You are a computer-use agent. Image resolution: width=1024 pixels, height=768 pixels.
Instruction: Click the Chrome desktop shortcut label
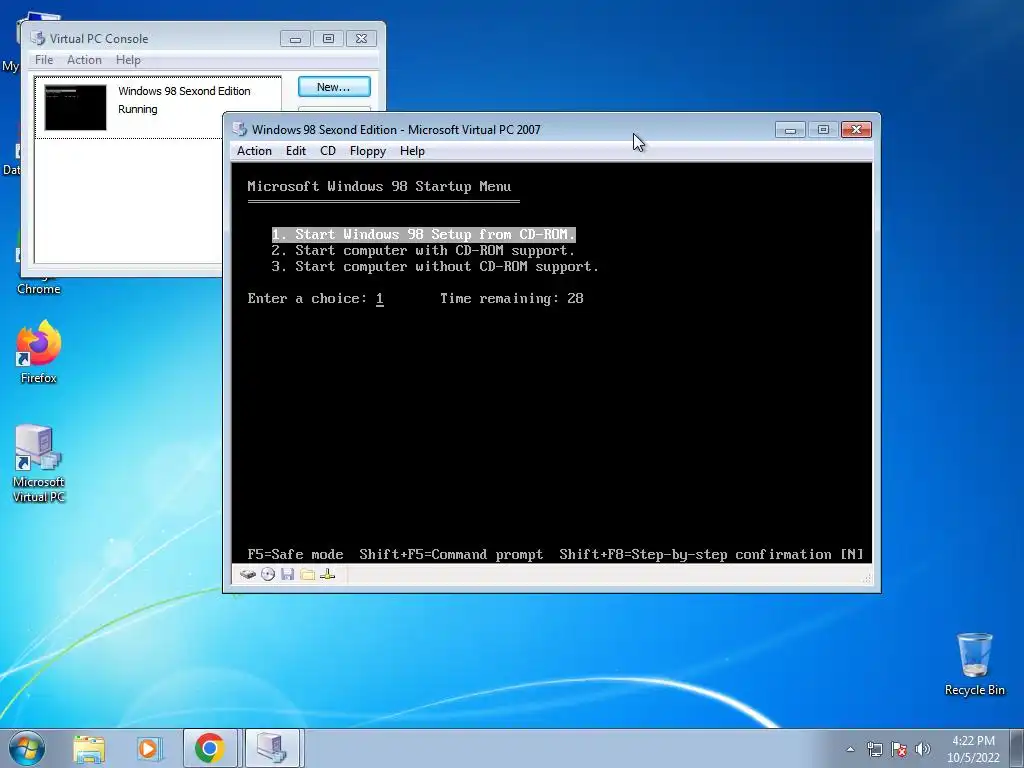click(x=39, y=289)
